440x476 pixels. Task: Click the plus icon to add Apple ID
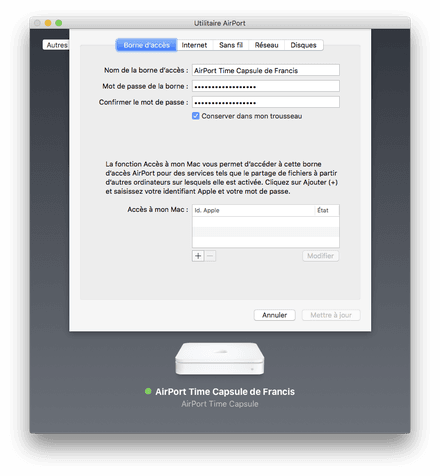click(x=198, y=256)
